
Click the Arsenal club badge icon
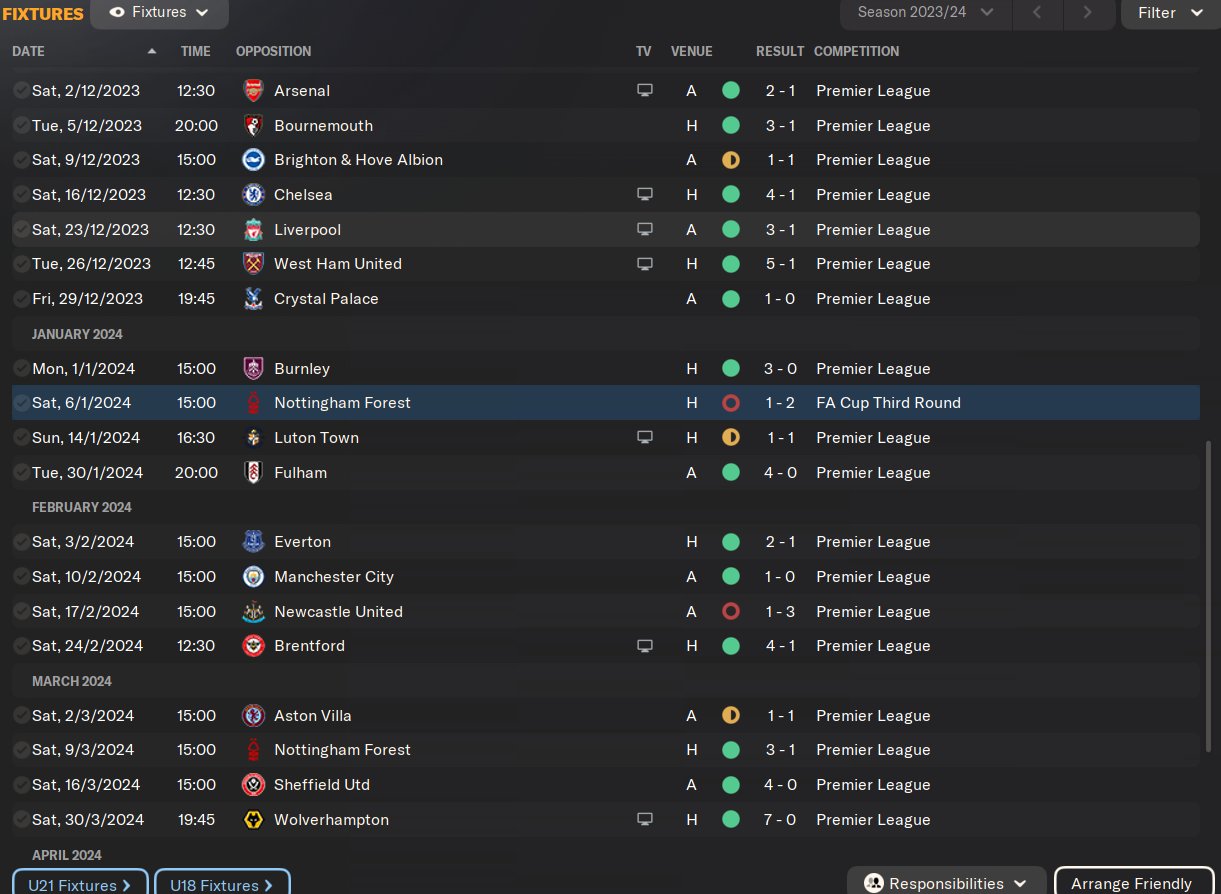(253, 91)
